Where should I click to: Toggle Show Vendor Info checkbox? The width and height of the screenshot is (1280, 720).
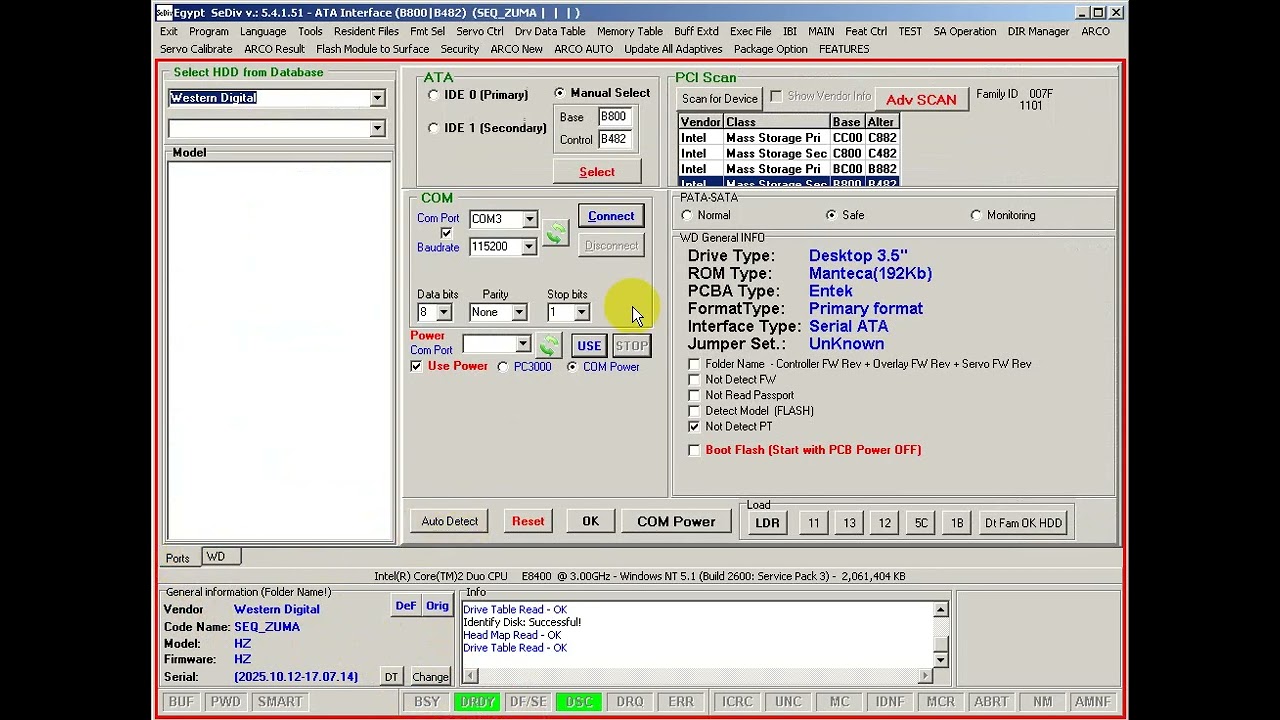pos(777,96)
